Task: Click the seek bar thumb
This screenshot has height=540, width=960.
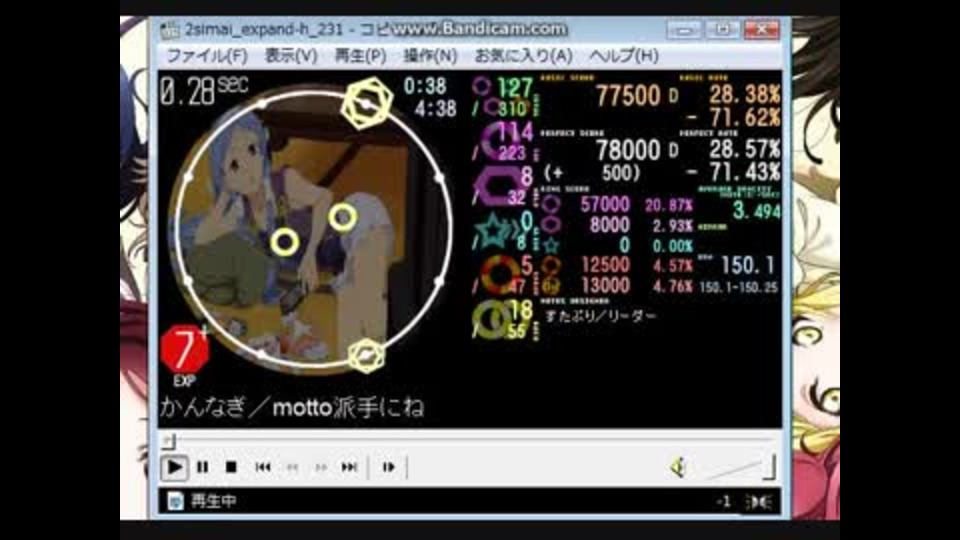Action: click(170, 441)
